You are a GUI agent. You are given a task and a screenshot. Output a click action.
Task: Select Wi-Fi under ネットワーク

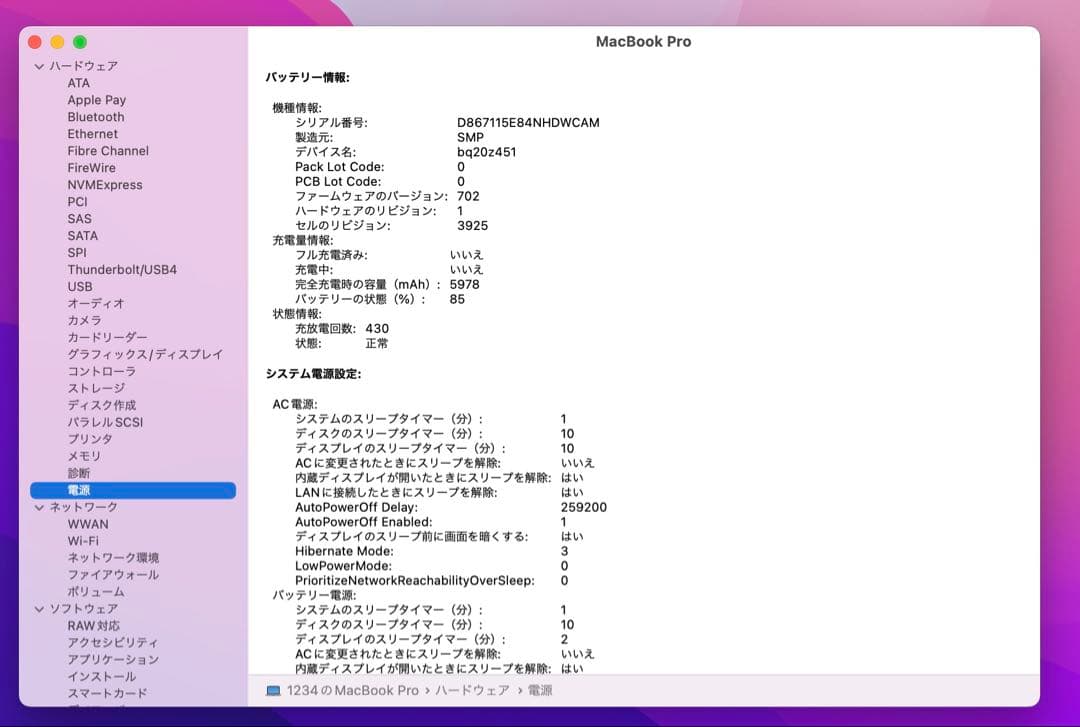coord(82,541)
